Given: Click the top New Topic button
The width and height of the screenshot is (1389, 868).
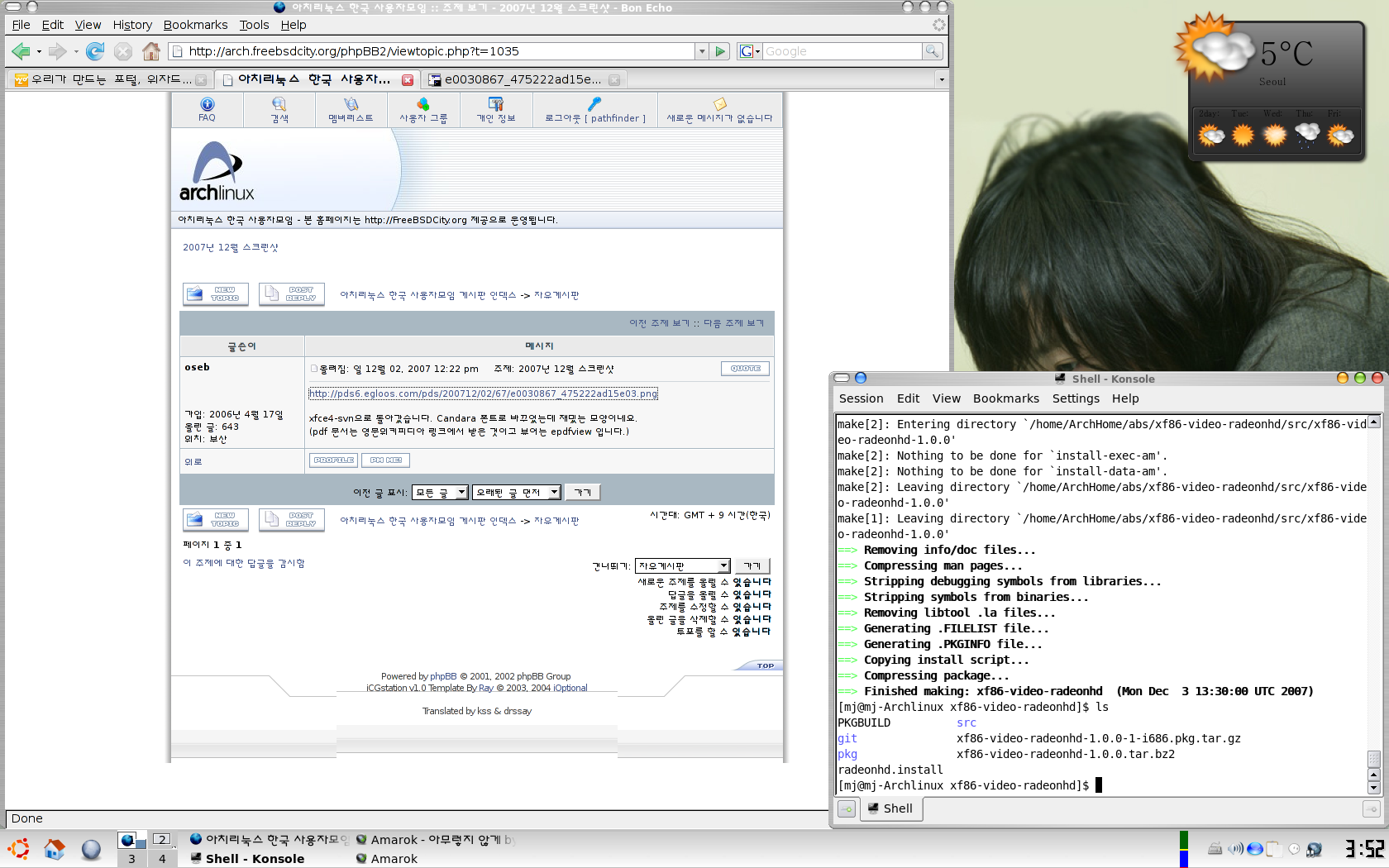Looking at the screenshot, I should 216,294.
